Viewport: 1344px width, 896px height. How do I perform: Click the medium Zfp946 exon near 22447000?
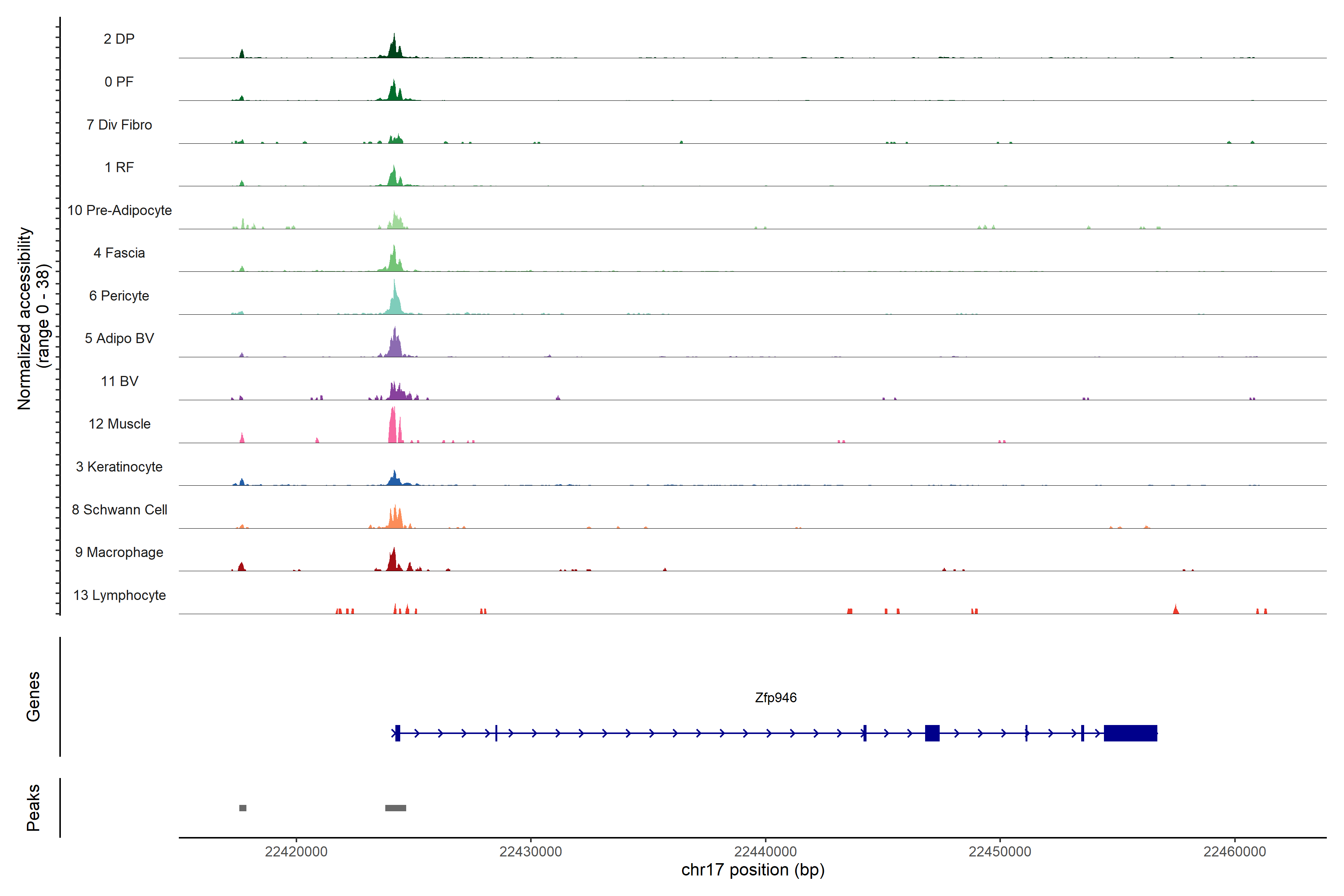click(x=932, y=733)
